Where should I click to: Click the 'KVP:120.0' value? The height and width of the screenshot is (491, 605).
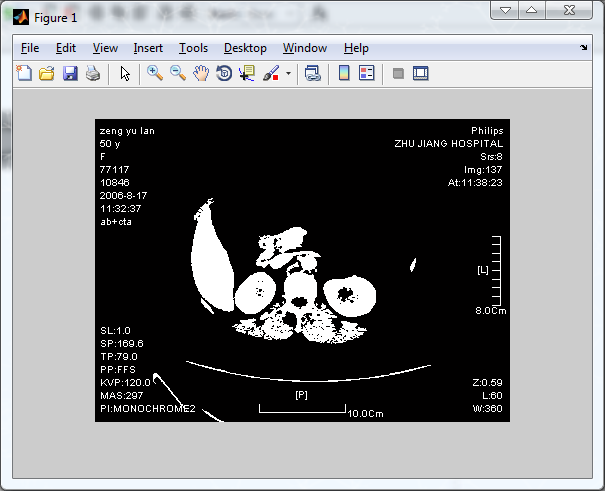click(x=125, y=383)
